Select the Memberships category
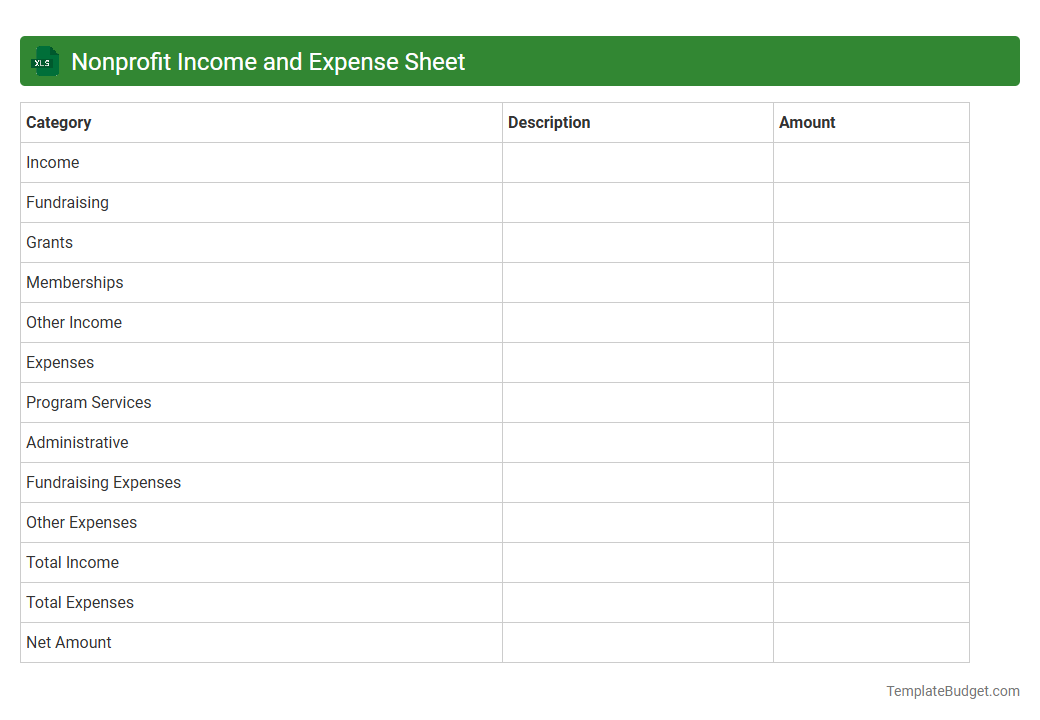The image size is (1040, 720). click(75, 282)
